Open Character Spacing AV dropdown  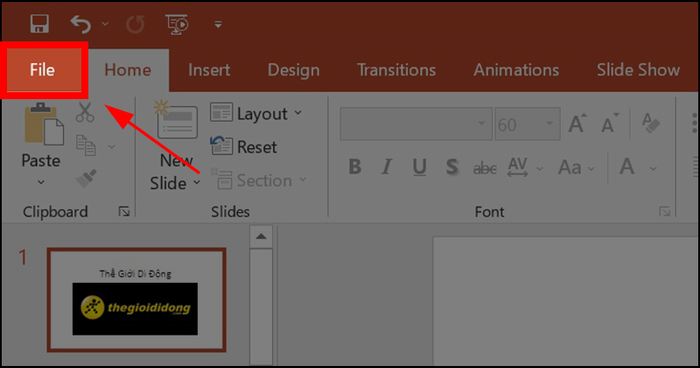pos(525,167)
